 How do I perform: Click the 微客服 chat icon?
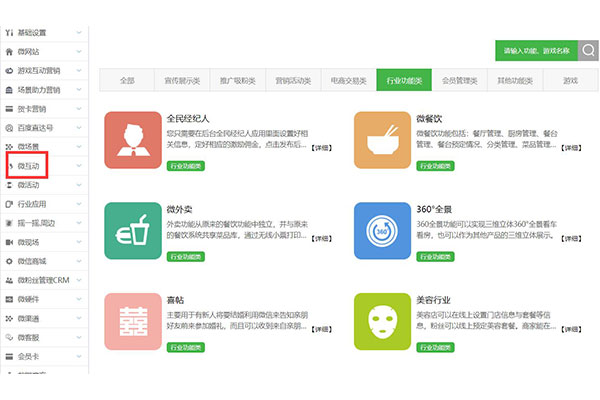[9, 338]
